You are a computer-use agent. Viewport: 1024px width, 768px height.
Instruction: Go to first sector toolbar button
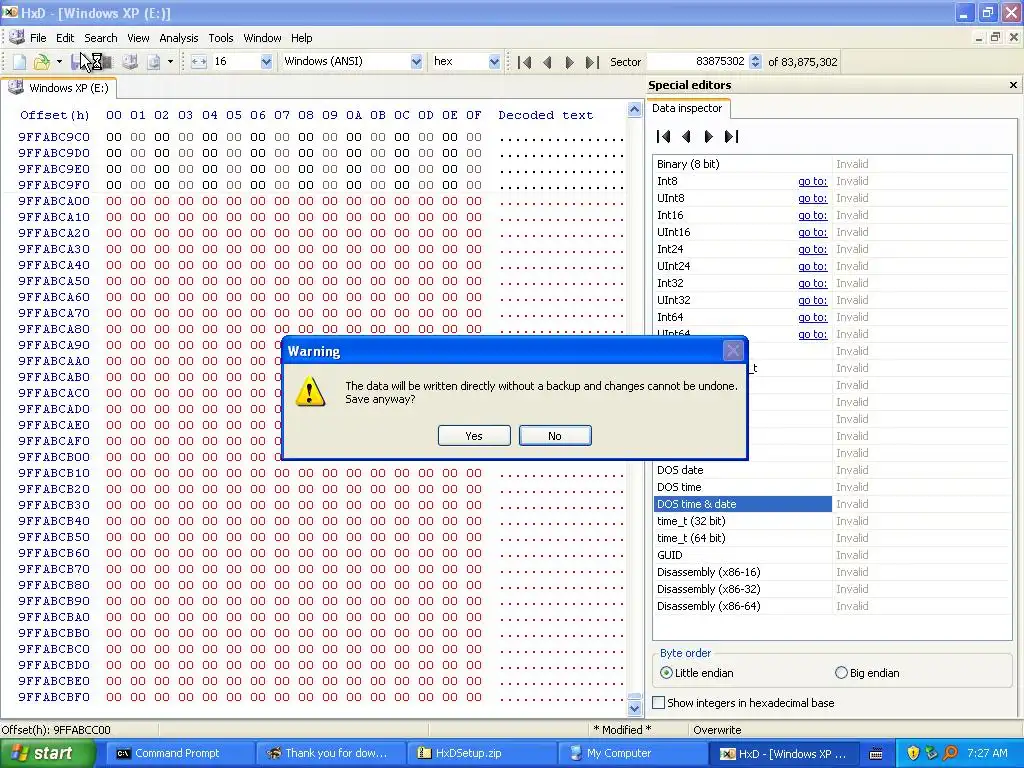click(x=524, y=62)
